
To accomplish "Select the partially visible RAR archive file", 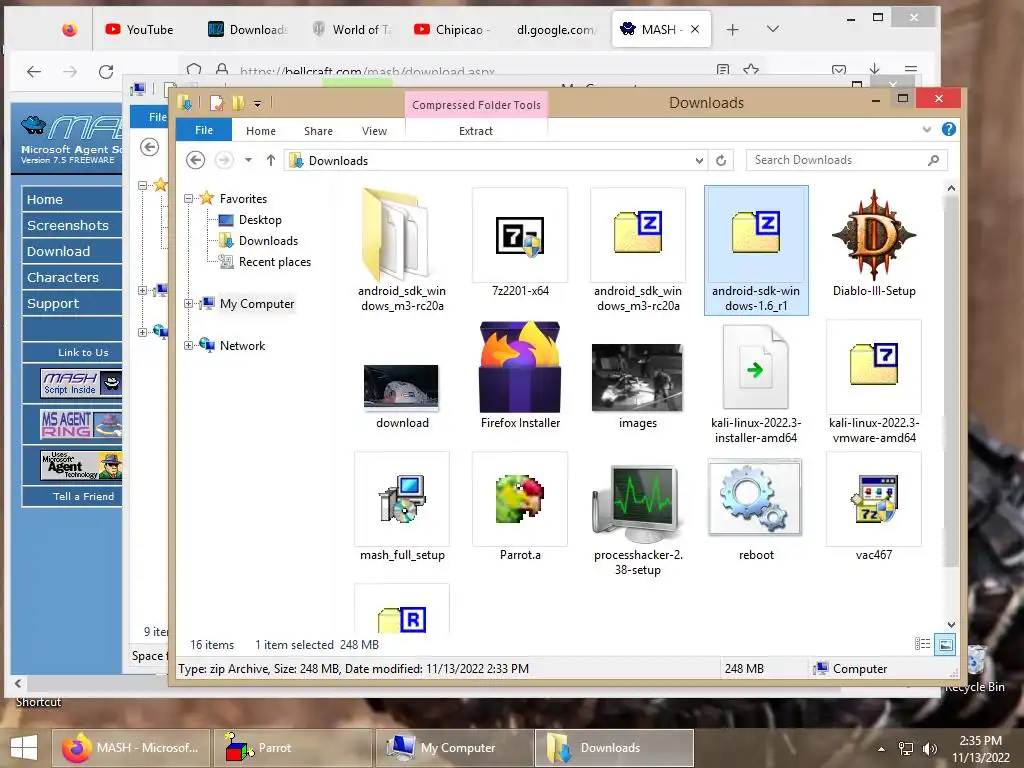I will (402, 609).
